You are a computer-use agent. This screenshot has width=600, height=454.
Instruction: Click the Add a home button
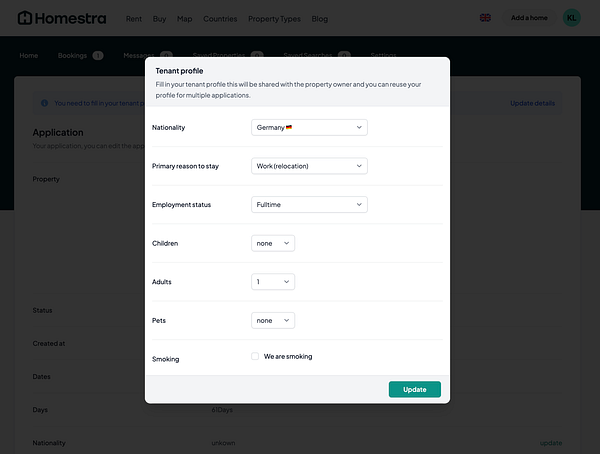pos(529,18)
